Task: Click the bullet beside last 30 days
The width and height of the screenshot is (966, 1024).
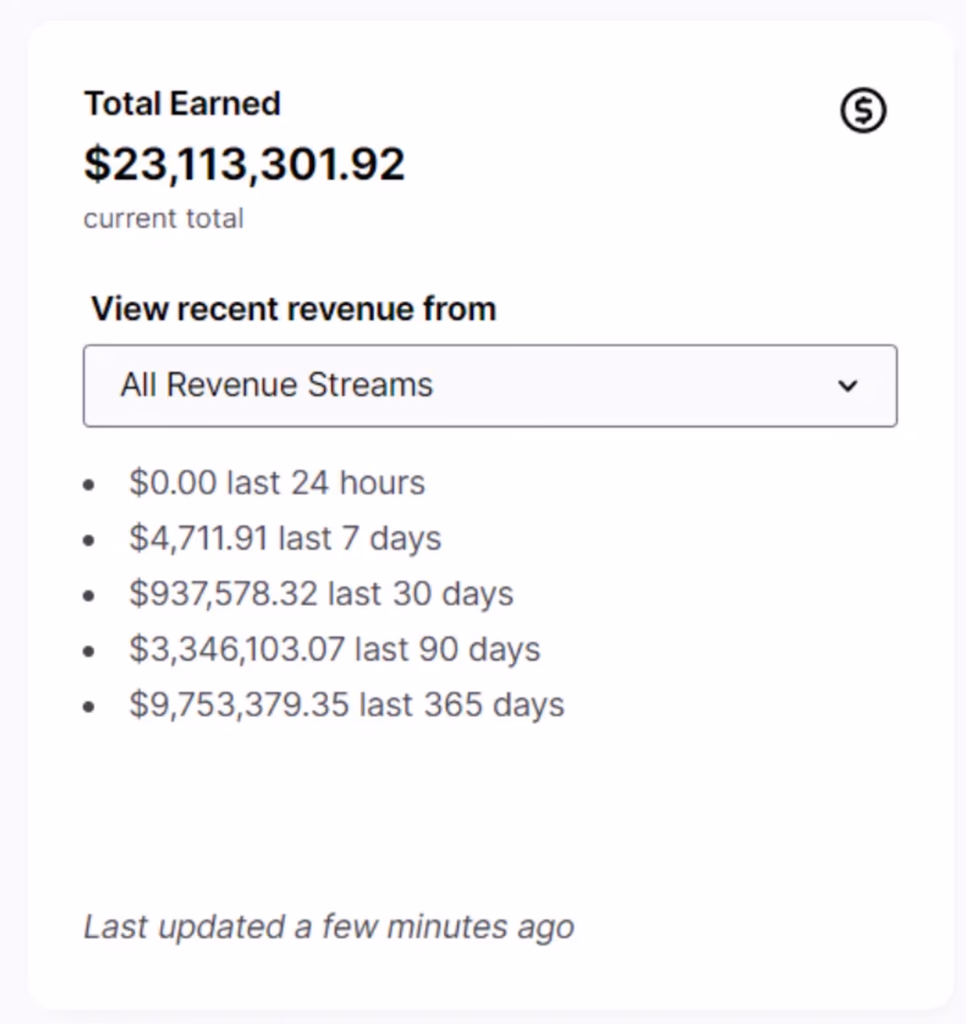Action: pyautogui.click(x=90, y=595)
